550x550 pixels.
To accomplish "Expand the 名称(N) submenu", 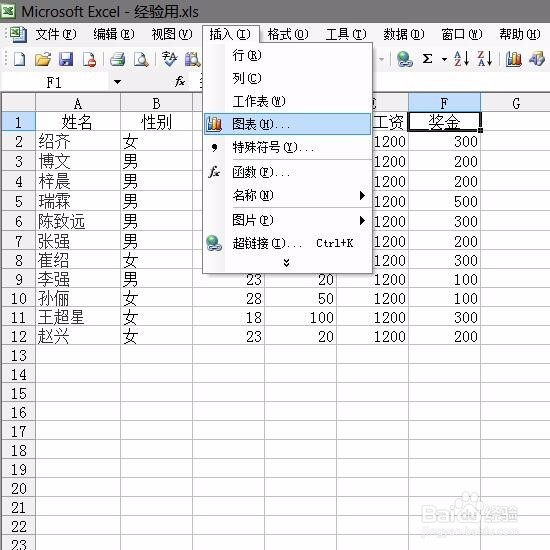I will pyautogui.click(x=362, y=195).
